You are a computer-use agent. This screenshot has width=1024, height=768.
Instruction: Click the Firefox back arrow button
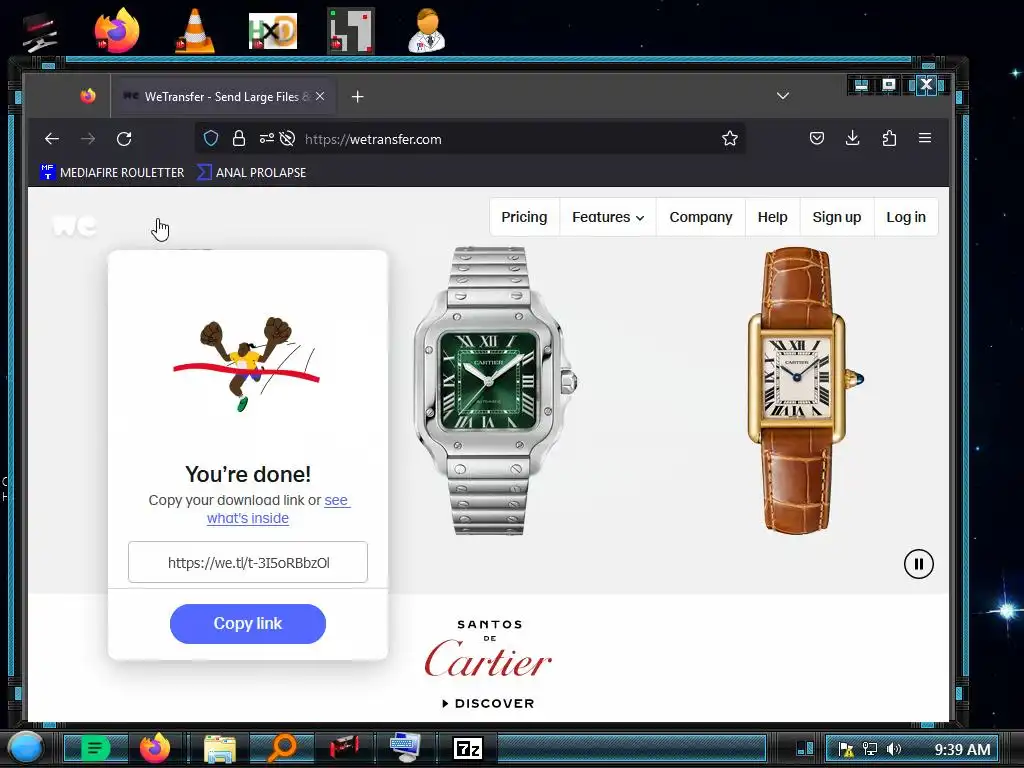coord(52,138)
